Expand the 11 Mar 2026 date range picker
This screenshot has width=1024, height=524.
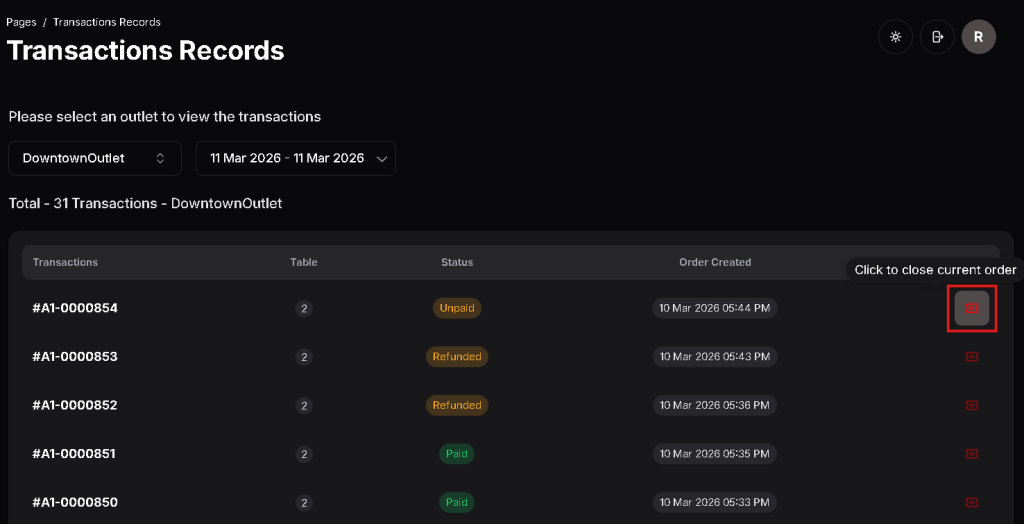click(296, 158)
